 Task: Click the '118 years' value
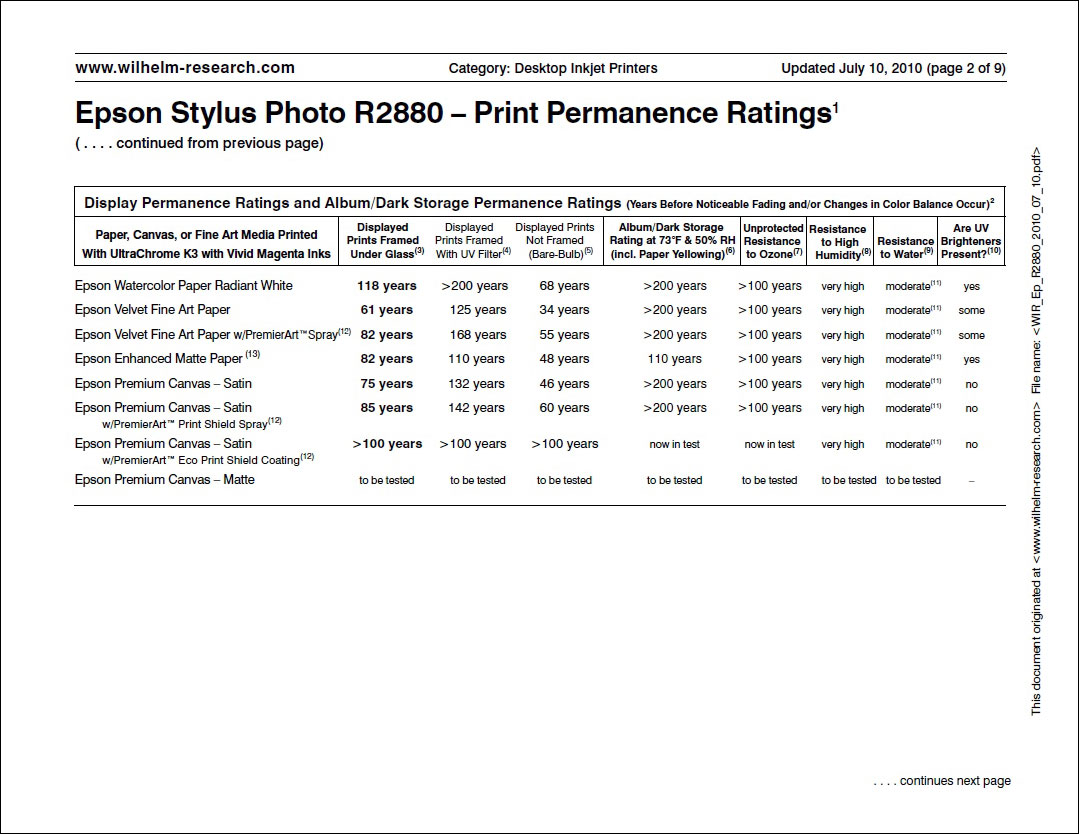pos(387,286)
